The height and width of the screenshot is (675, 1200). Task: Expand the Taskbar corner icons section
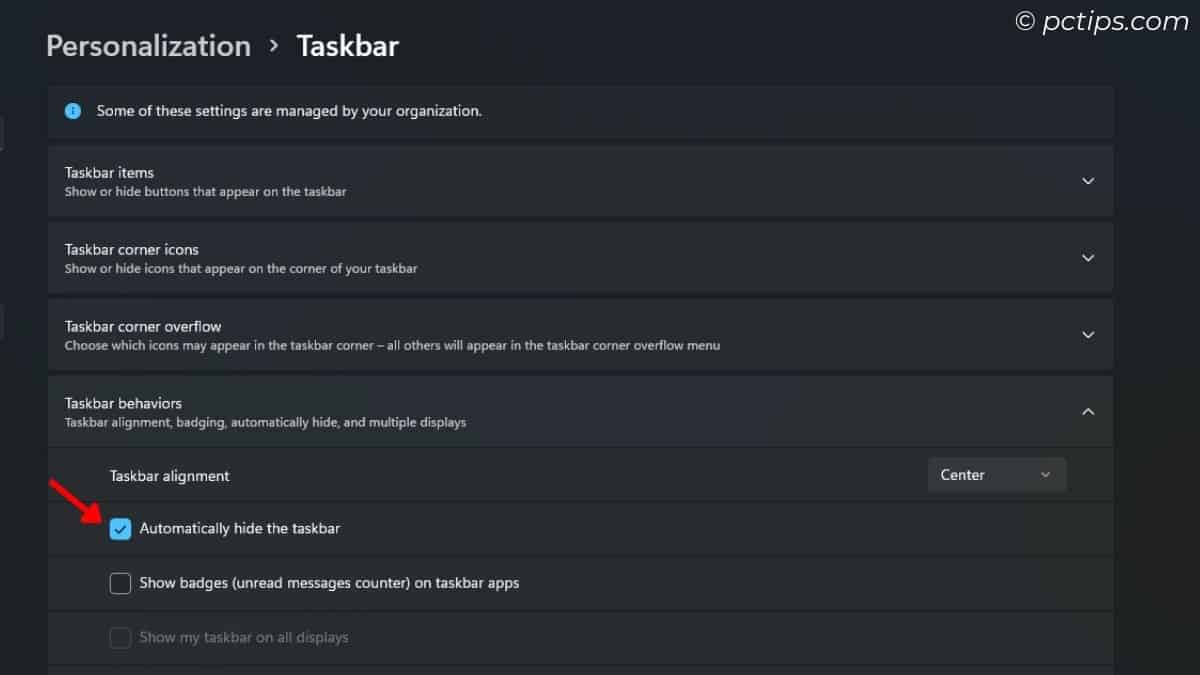pos(1088,257)
